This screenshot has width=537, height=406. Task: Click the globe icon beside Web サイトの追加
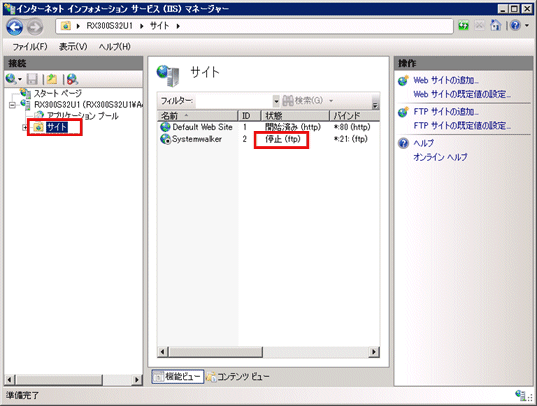403,81
